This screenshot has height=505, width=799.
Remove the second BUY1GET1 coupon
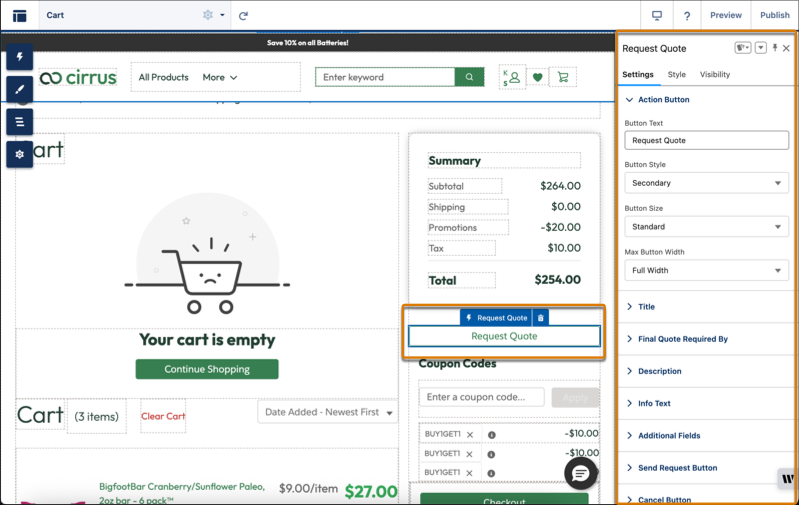click(469, 454)
